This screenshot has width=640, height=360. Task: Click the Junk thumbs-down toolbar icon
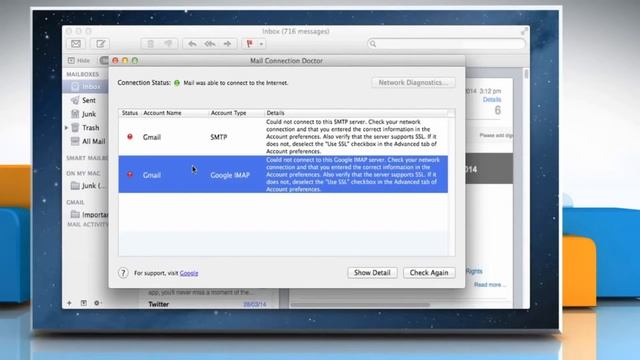(x=168, y=44)
